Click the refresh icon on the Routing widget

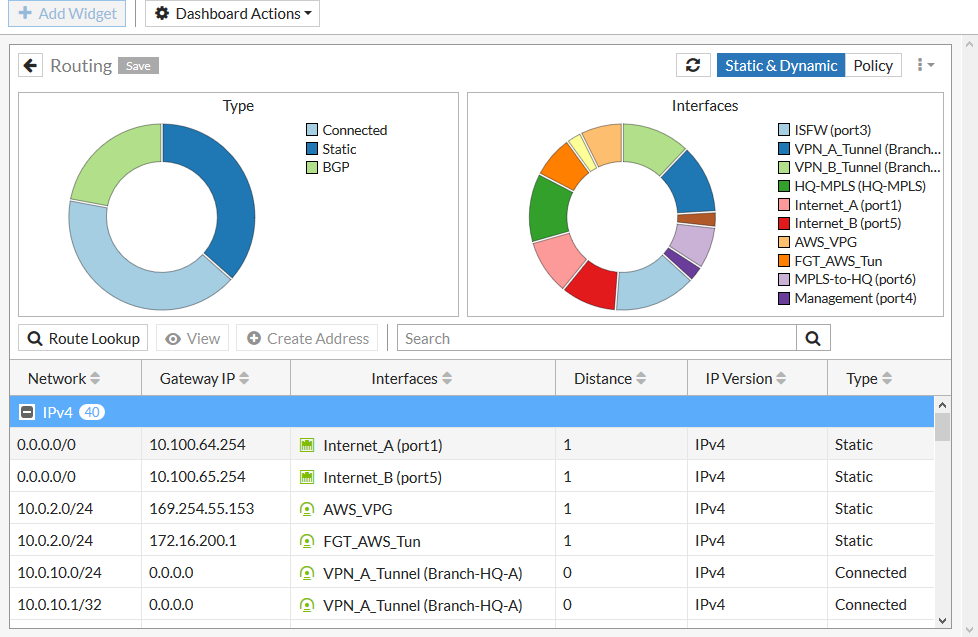[694, 64]
